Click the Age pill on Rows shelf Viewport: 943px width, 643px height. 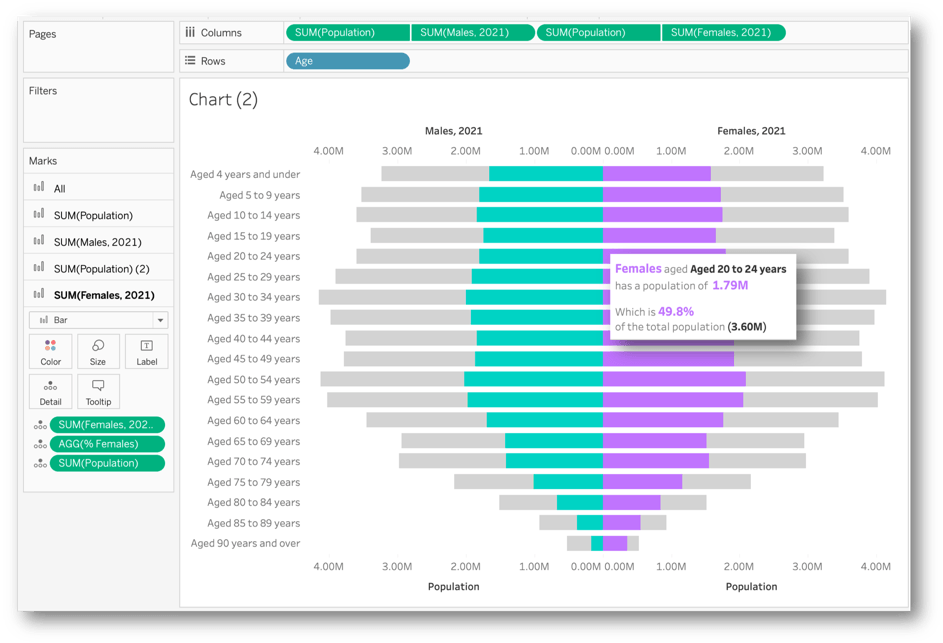[x=347, y=61]
